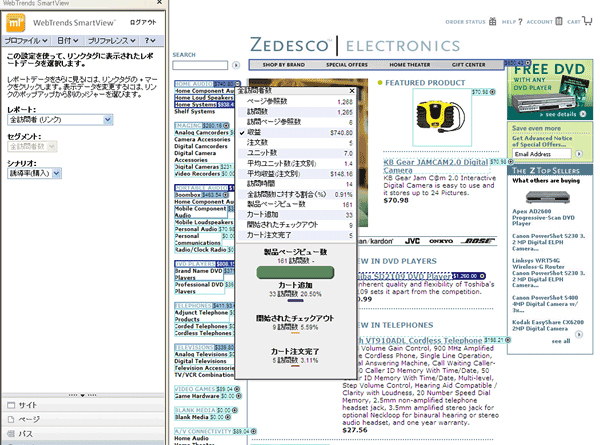Close the 全訪問者数 popup panel

click(x=352, y=91)
